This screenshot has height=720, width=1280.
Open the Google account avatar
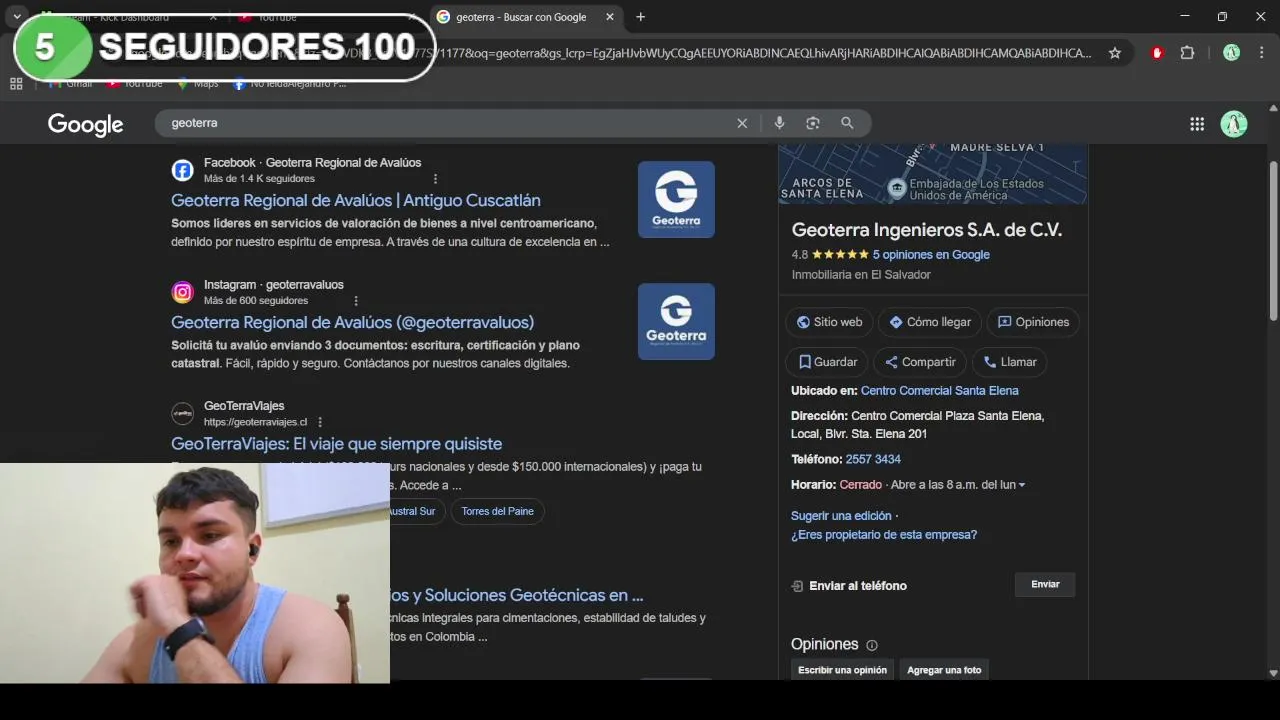1234,124
